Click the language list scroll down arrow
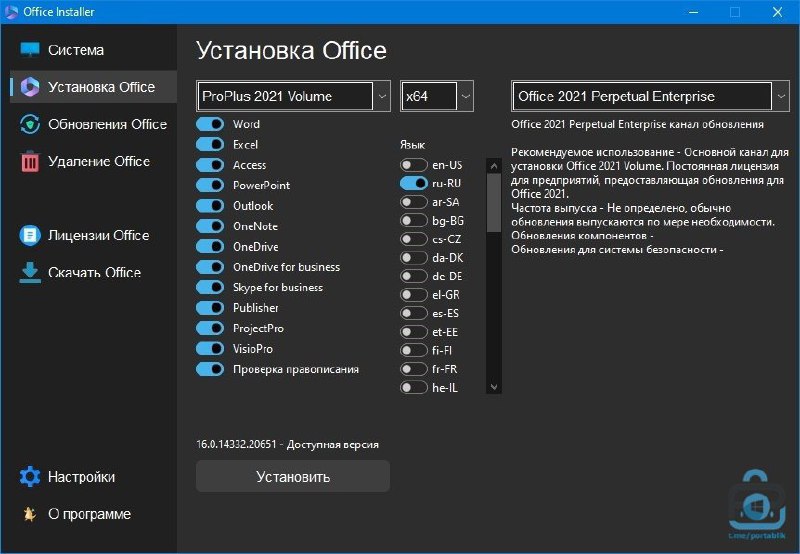Screen dimensions: 800x554 coord(493,387)
